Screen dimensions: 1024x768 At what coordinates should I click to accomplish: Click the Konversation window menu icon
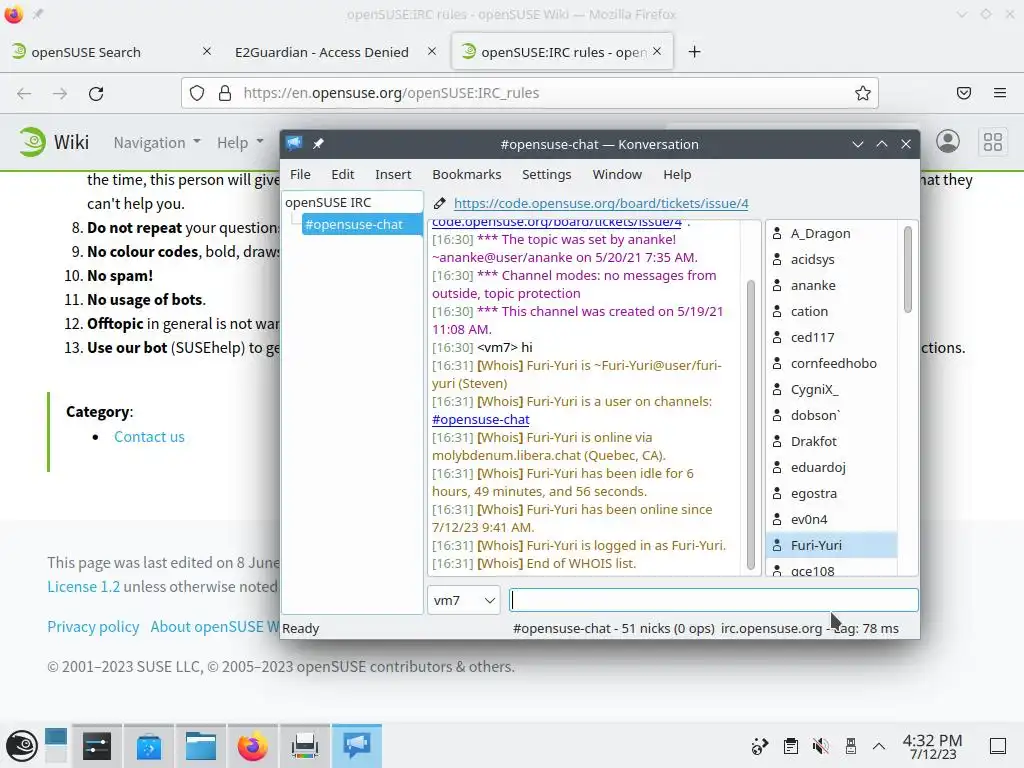coord(294,144)
